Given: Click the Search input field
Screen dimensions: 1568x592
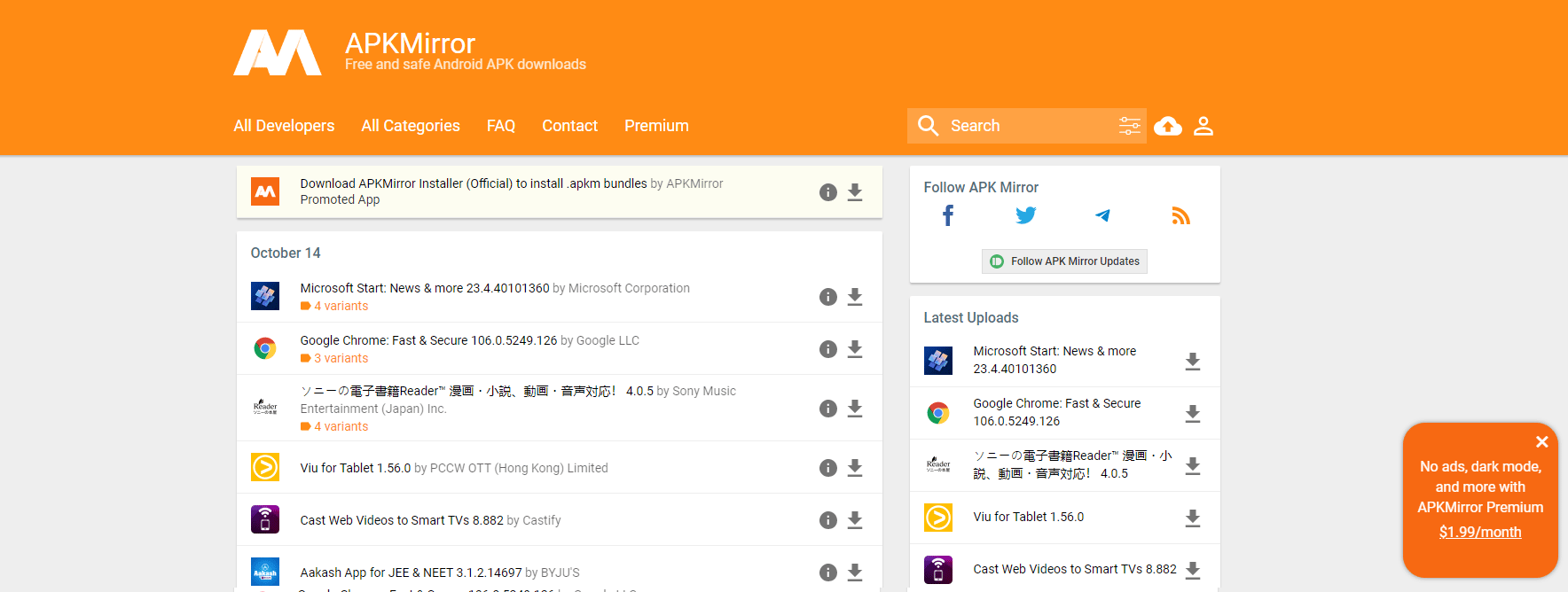Looking at the screenshot, I should 1029,126.
